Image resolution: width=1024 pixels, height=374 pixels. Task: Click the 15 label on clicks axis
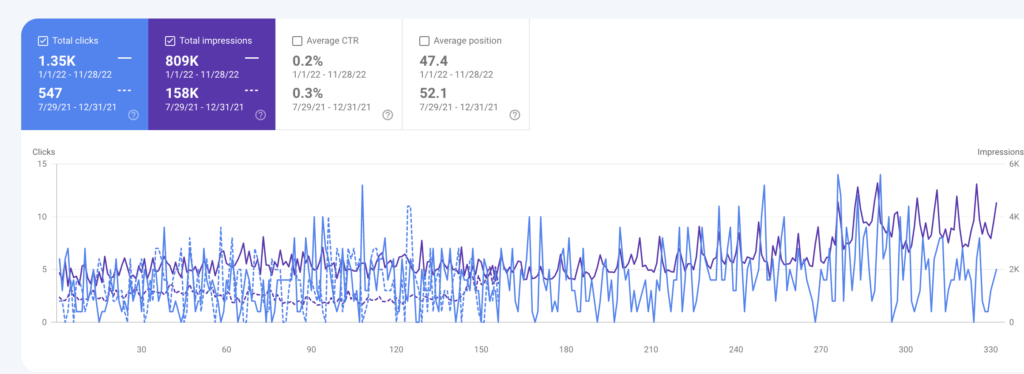pyautogui.click(x=42, y=164)
